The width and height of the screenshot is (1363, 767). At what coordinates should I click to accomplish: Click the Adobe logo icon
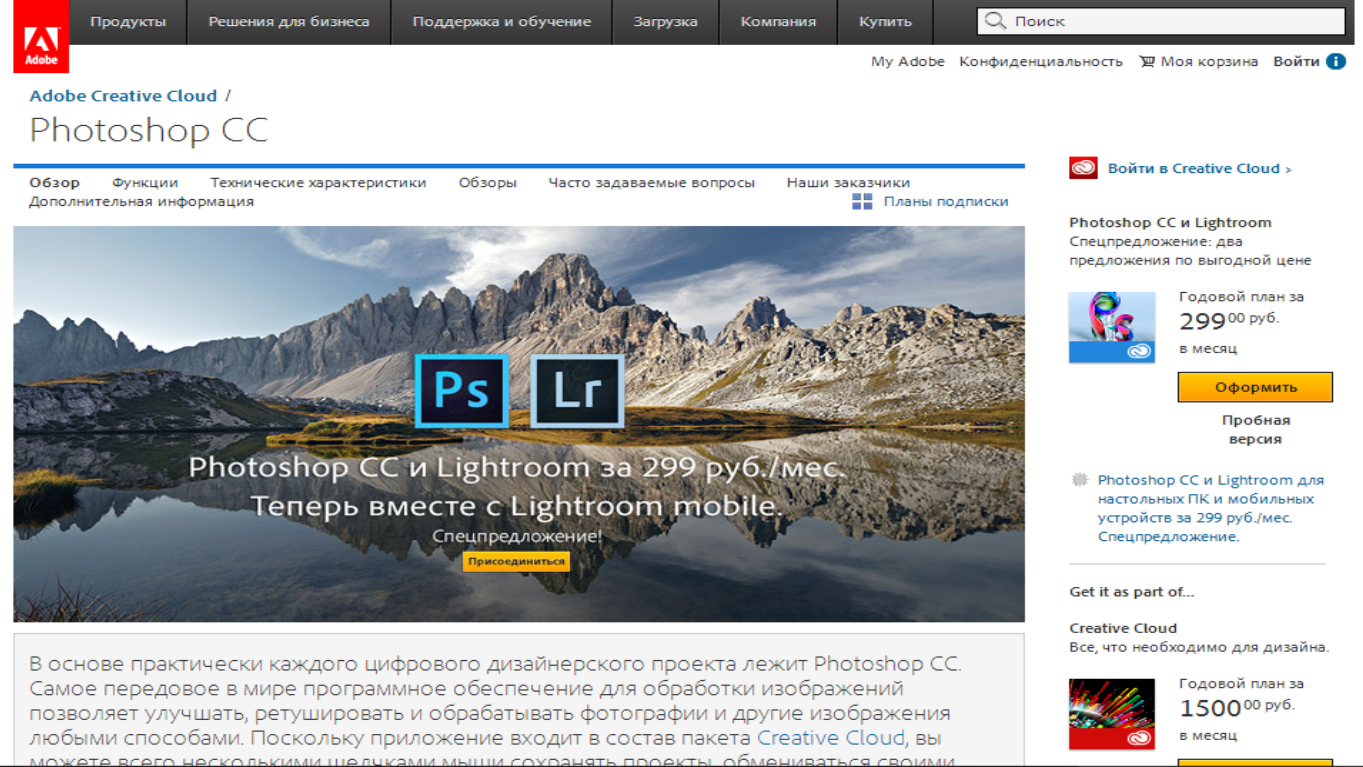pyautogui.click(x=41, y=37)
